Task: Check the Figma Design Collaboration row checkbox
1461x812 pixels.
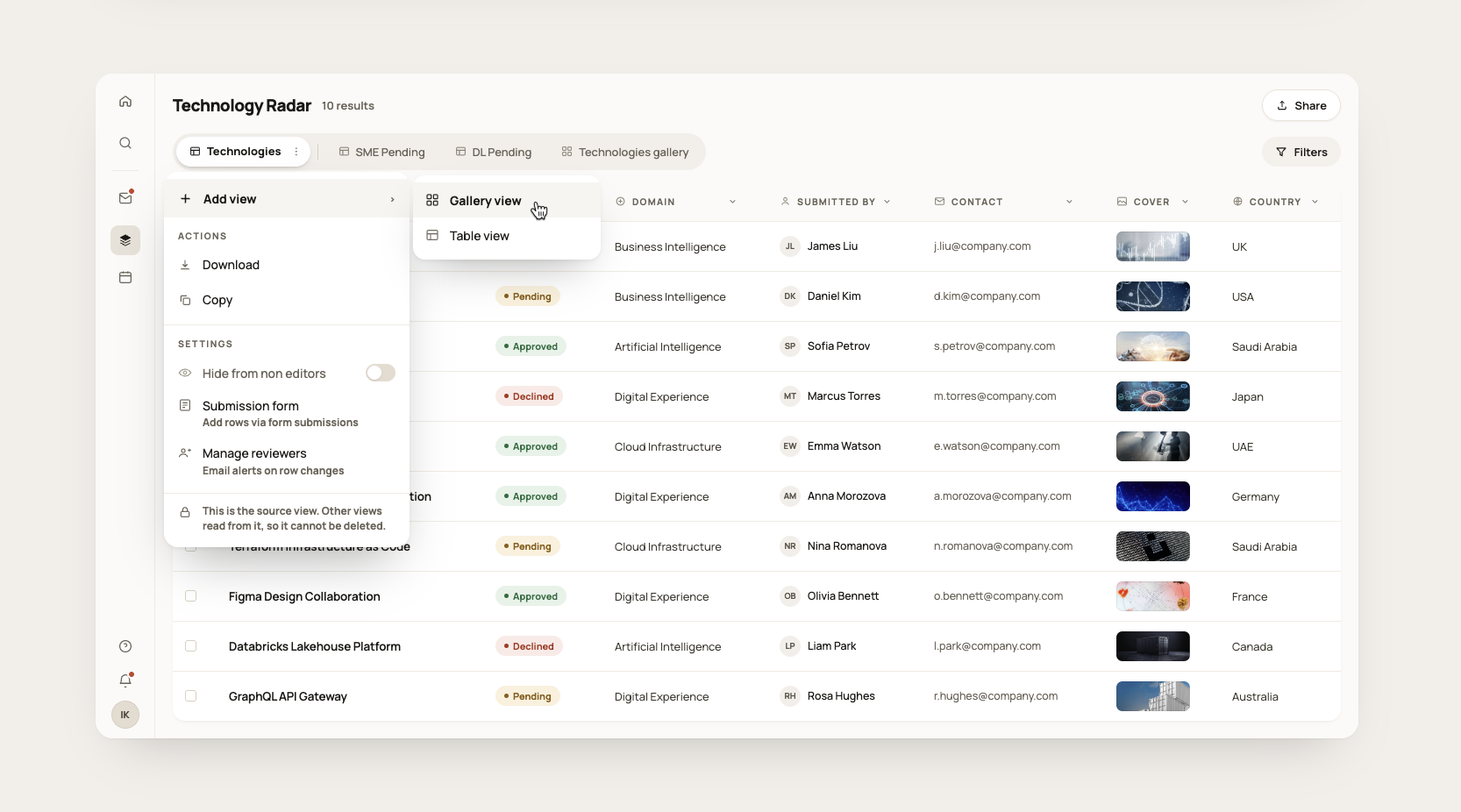Action: pyautogui.click(x=190, y=596)
